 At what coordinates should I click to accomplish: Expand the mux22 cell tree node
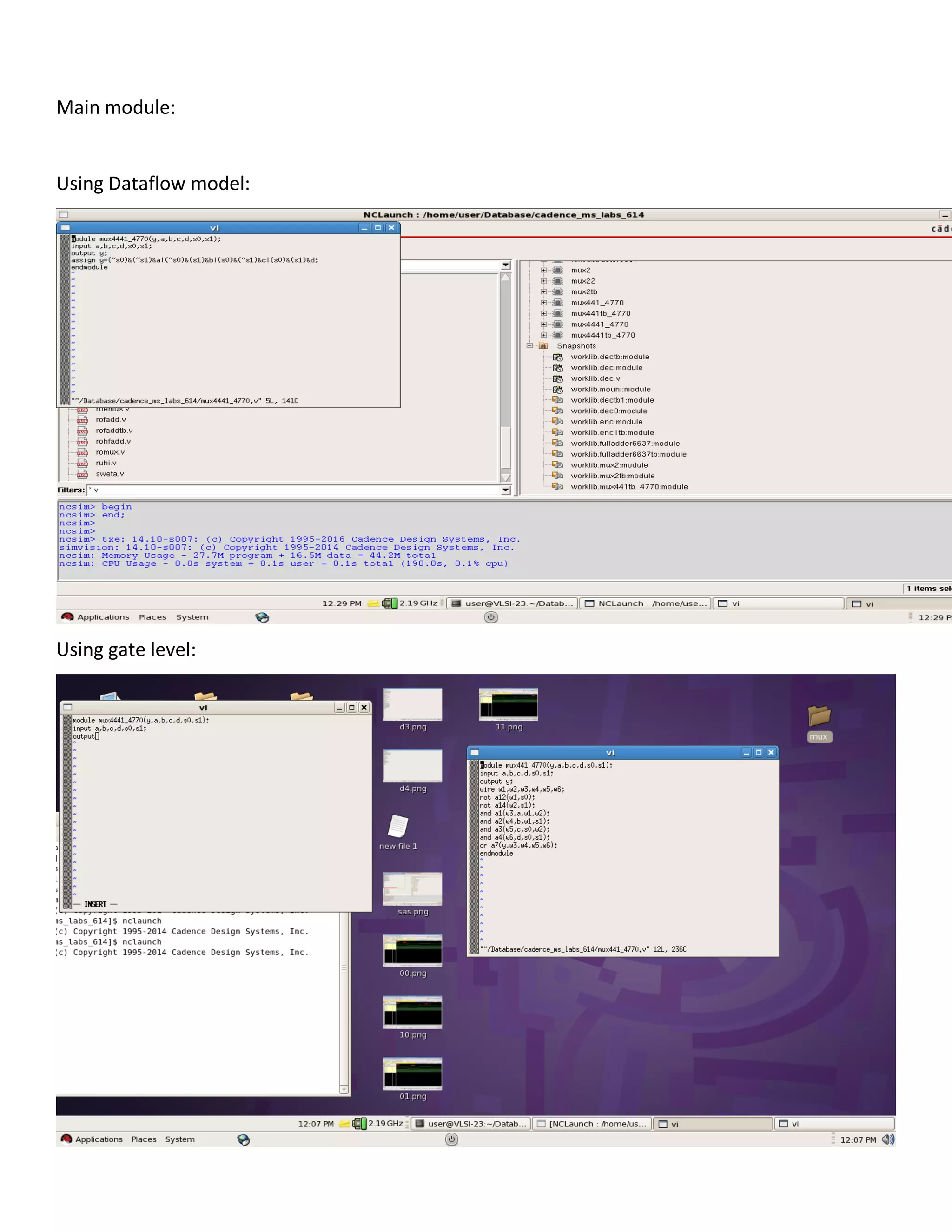pyautogui.click(x=544, y=281)
